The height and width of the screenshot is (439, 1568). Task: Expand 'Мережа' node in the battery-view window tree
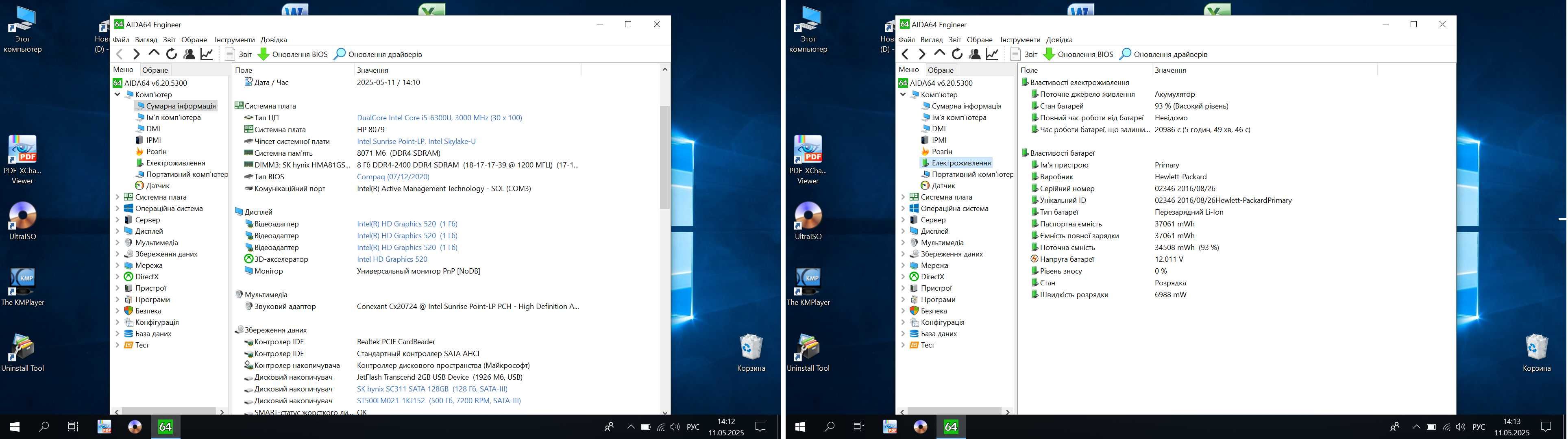[903, 265]
